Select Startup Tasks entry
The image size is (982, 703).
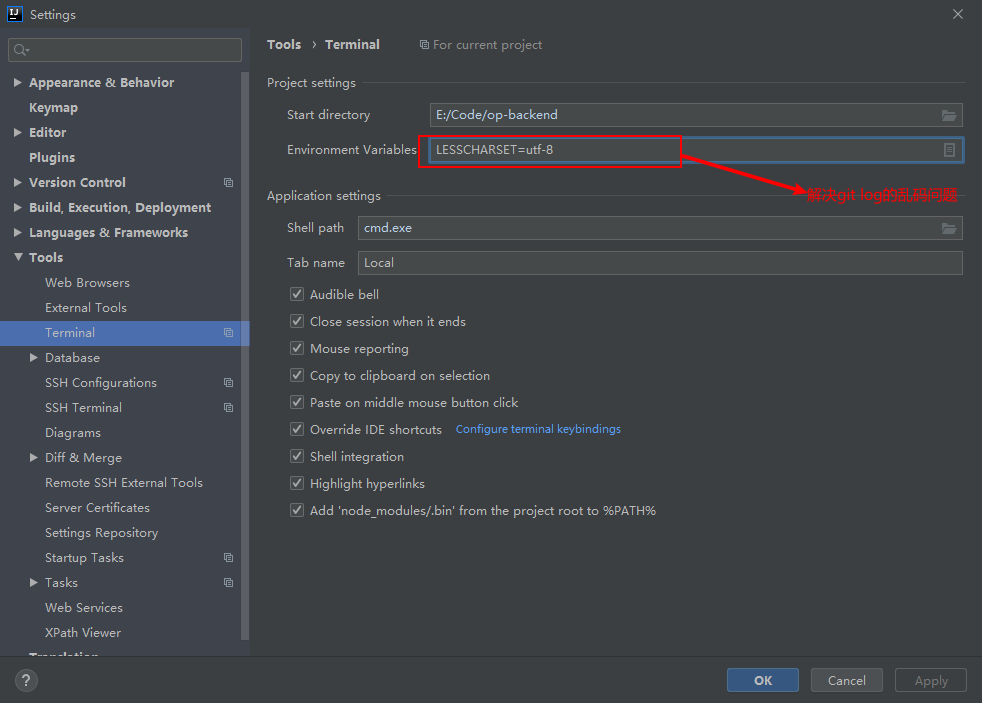tap(84, 558)
